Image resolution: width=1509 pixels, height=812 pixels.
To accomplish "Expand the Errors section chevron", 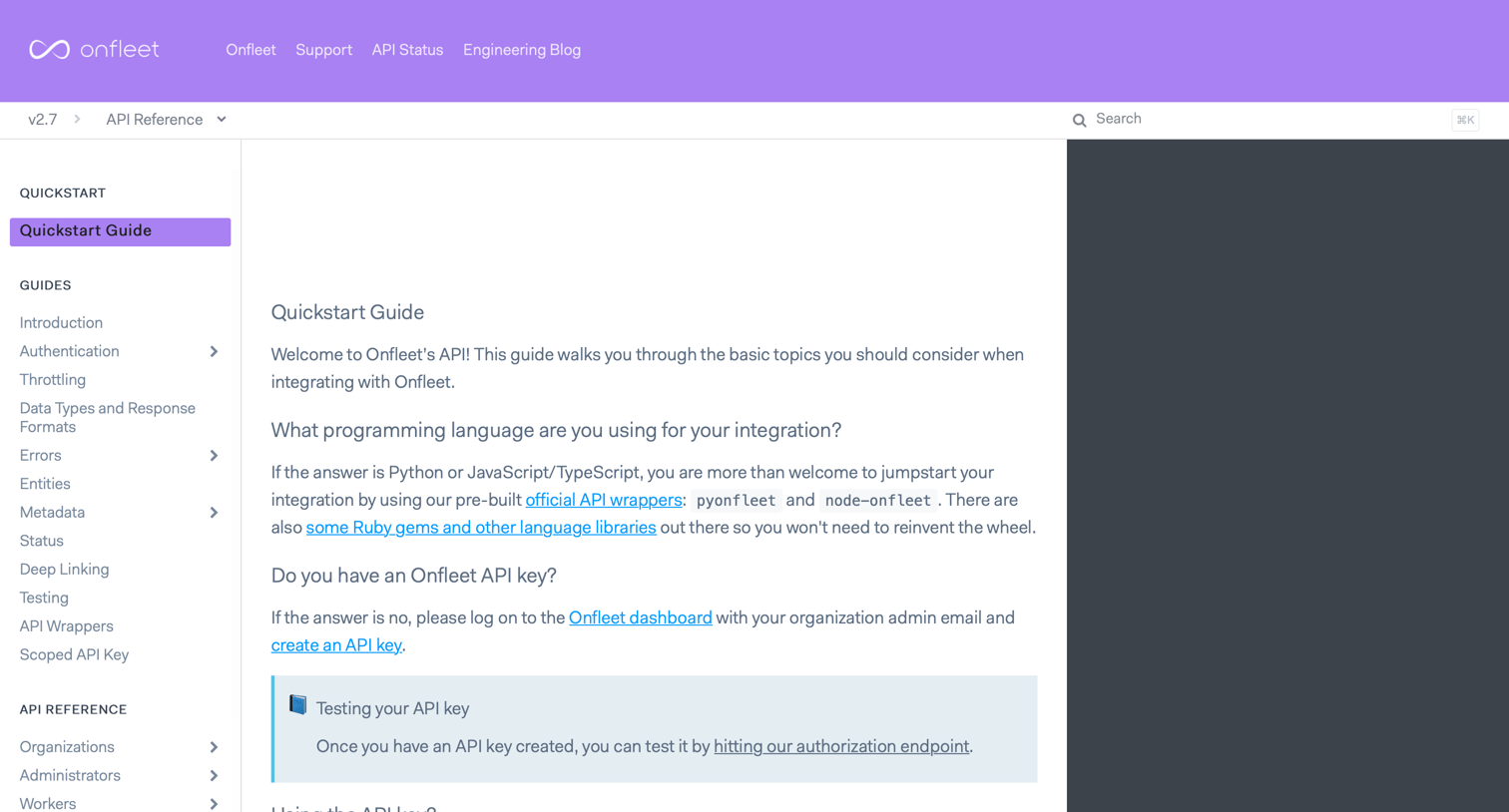I will (214, 456).
